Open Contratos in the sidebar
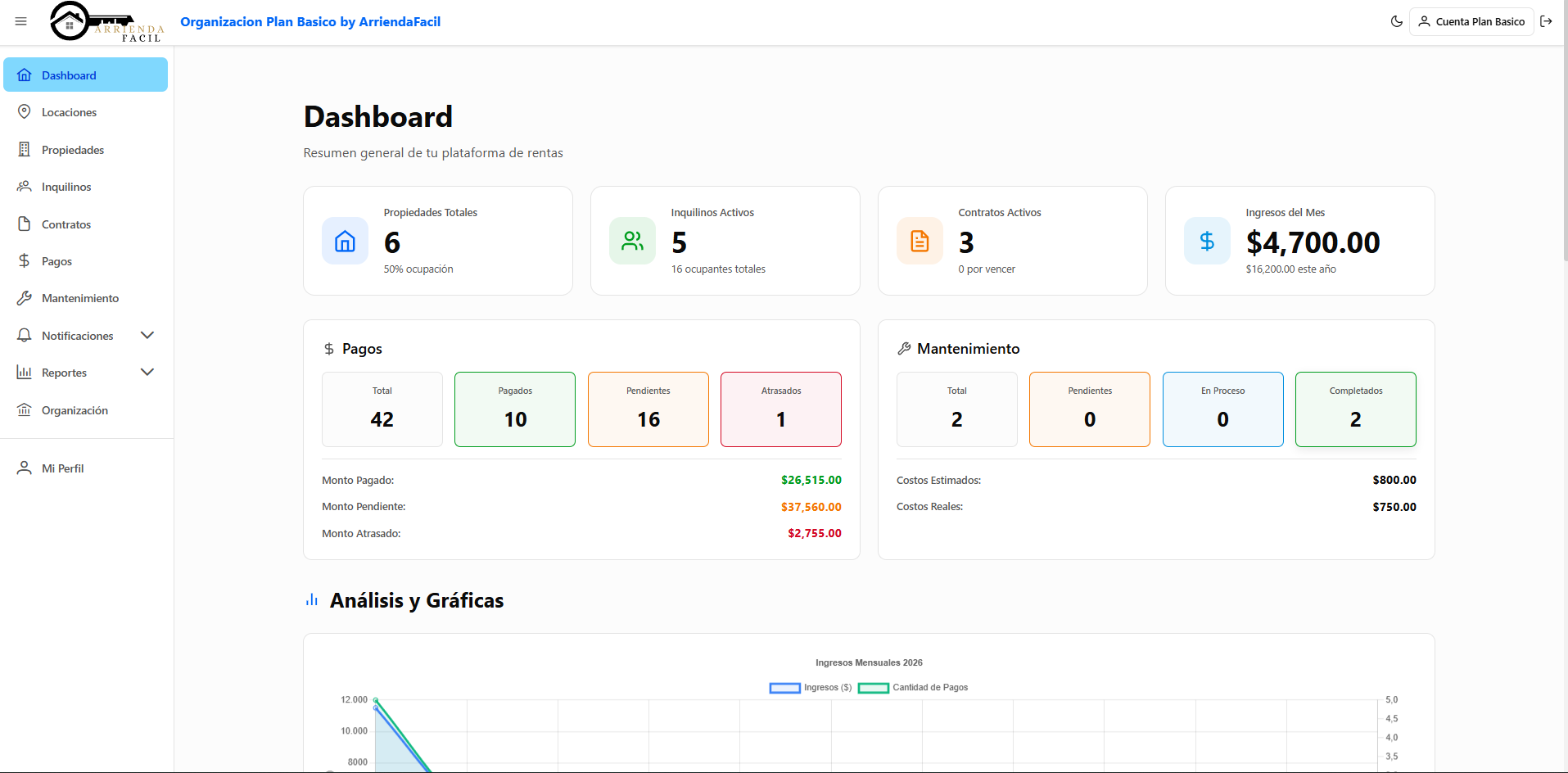1568x773 pixels. (86, 224)
